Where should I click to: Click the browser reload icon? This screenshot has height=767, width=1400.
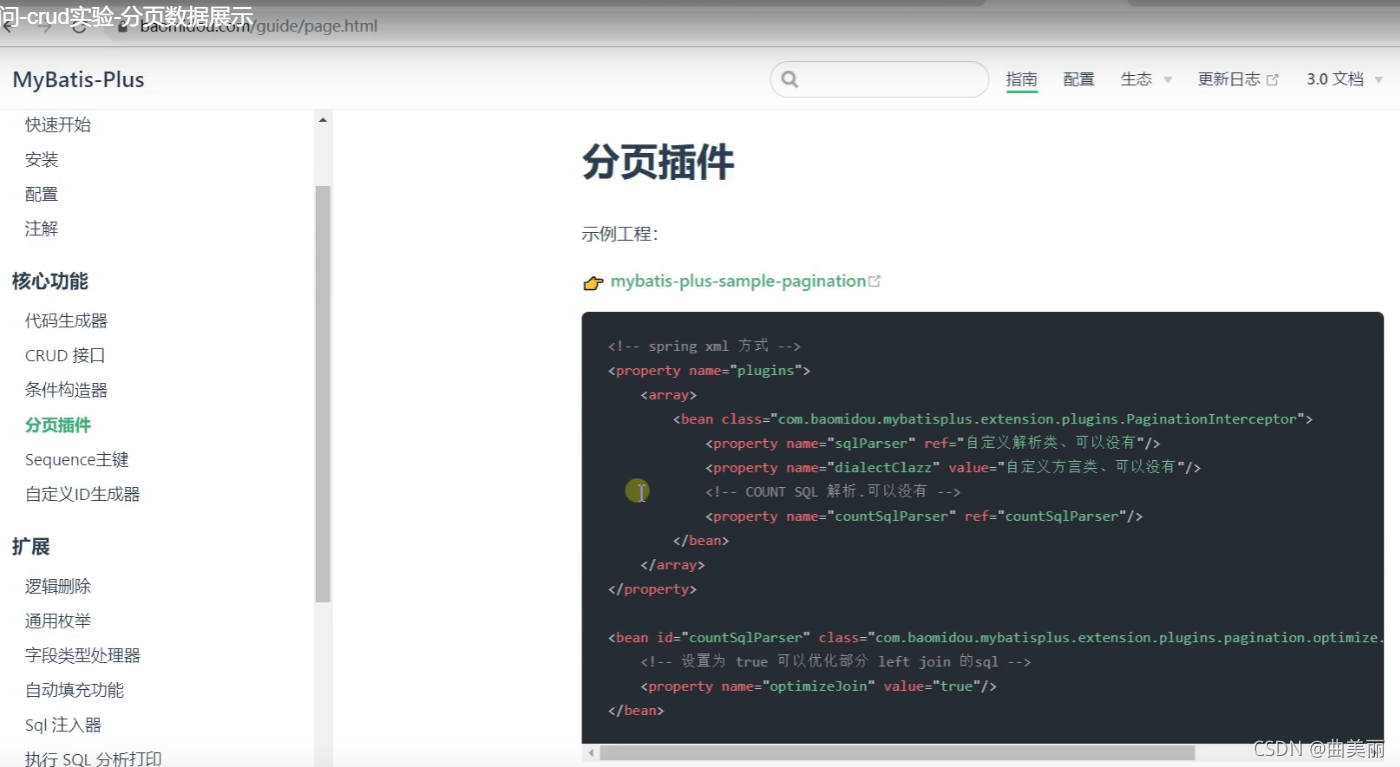(x=79, y=26)
